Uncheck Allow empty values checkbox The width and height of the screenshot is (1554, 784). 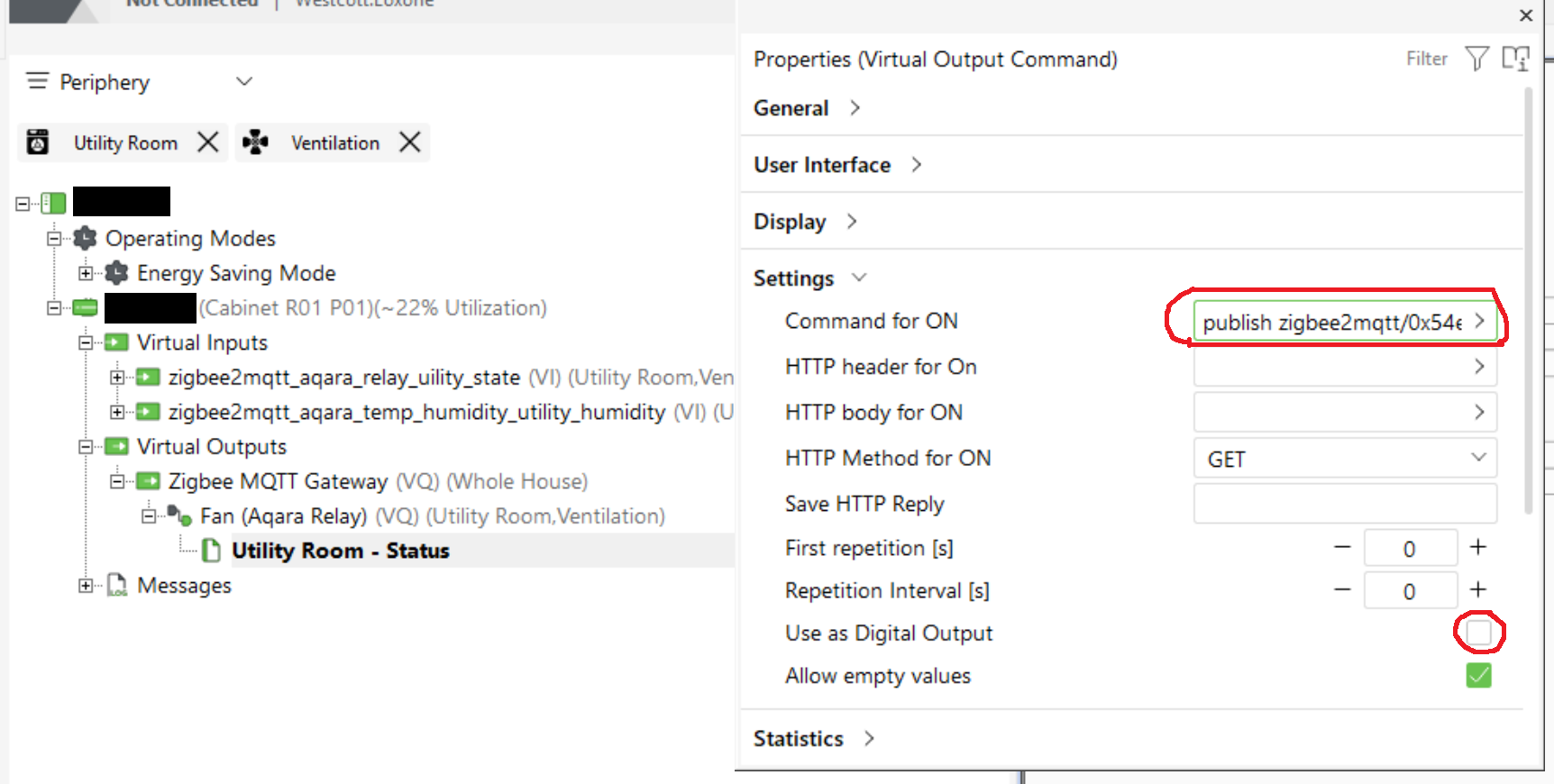1478,675
